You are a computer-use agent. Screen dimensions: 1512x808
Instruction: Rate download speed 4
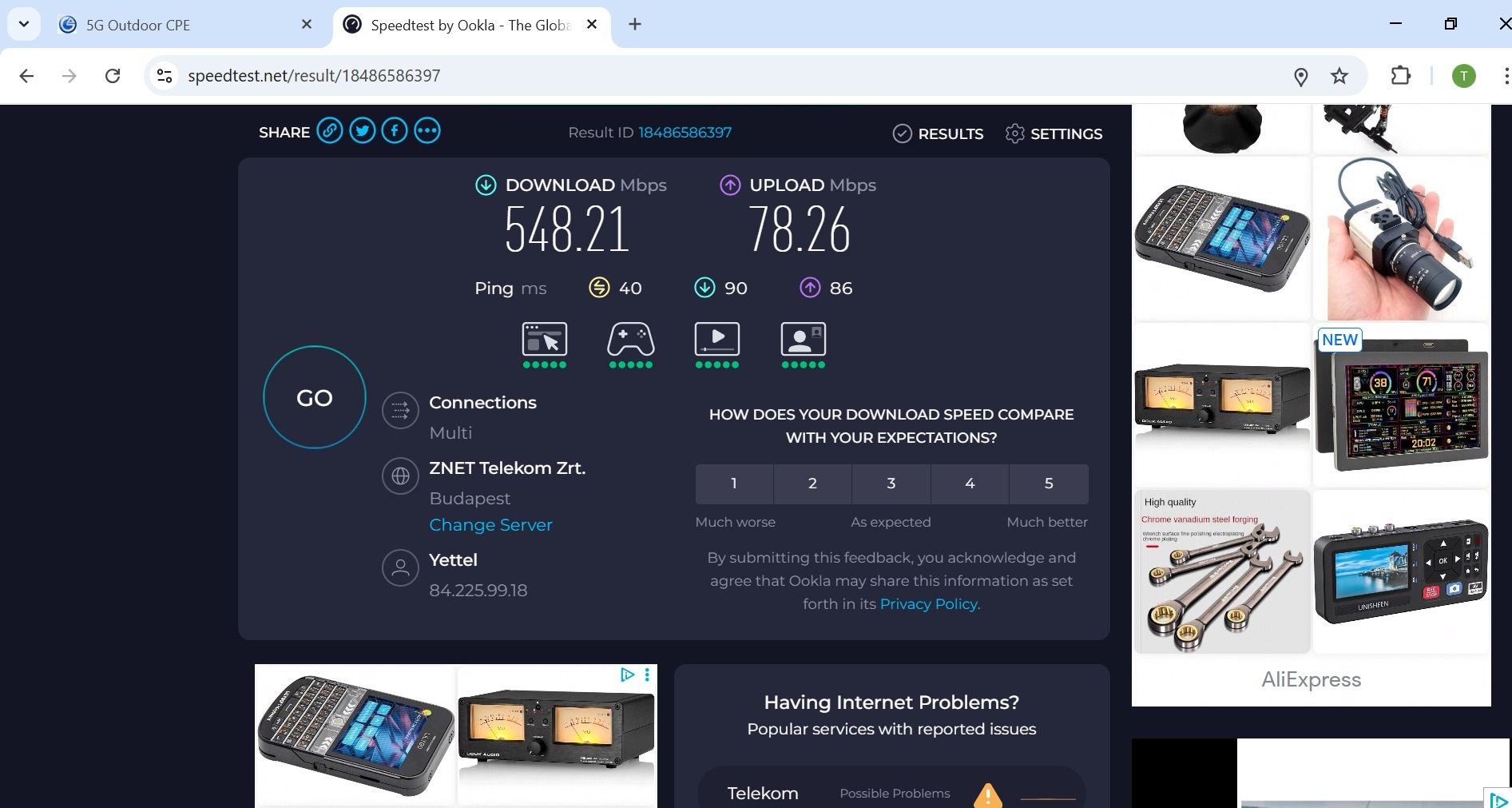tap(970, 484)
